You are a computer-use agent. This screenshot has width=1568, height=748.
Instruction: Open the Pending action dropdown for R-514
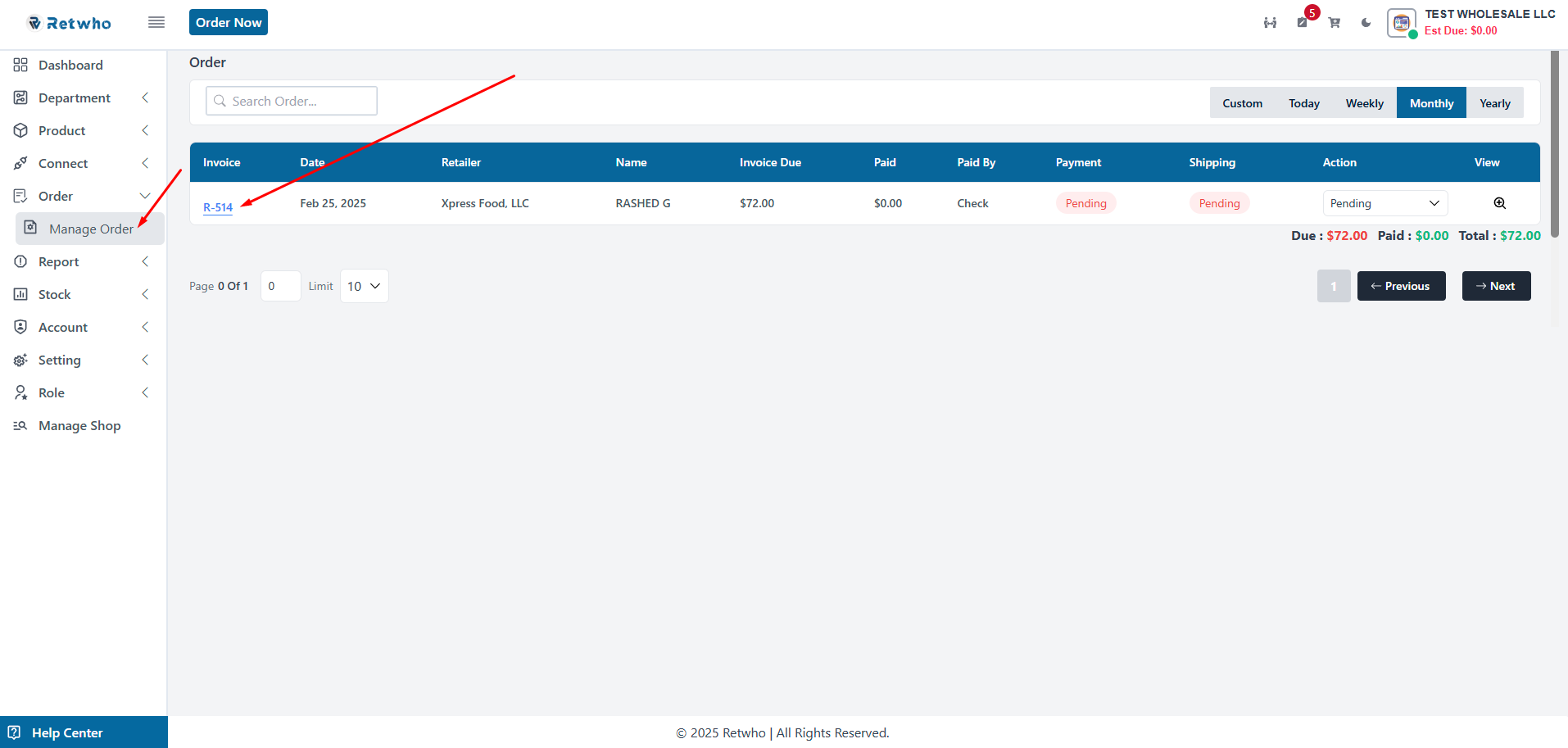(1384, 203)
